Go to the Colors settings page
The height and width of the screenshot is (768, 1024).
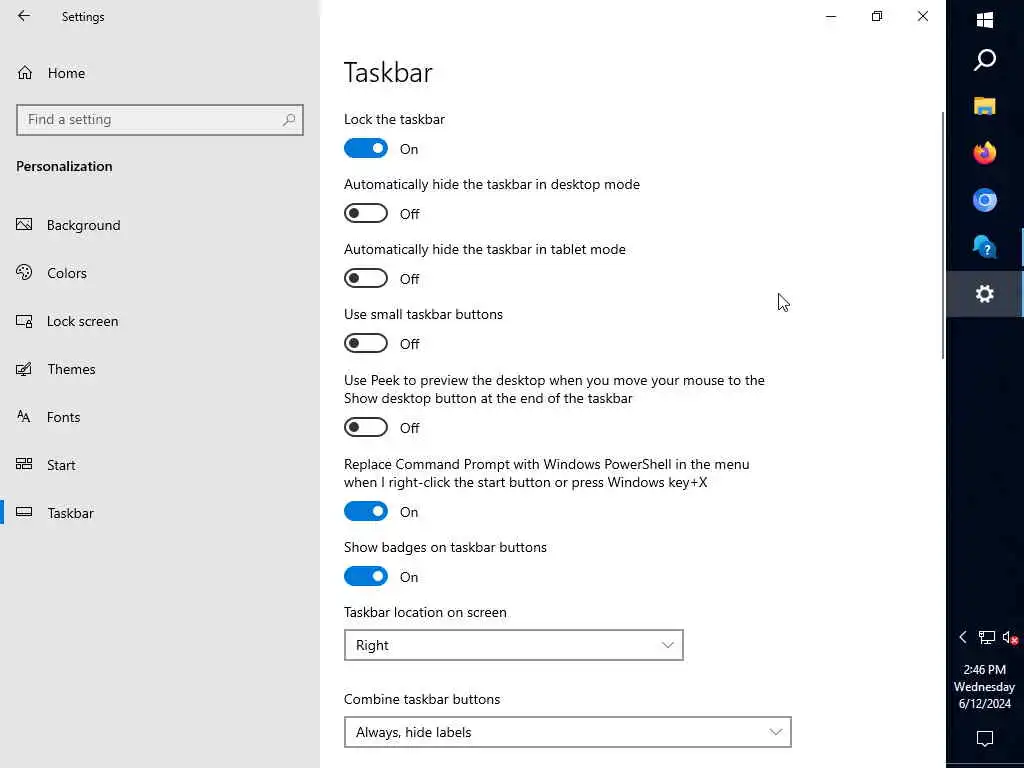click(67, 273)
